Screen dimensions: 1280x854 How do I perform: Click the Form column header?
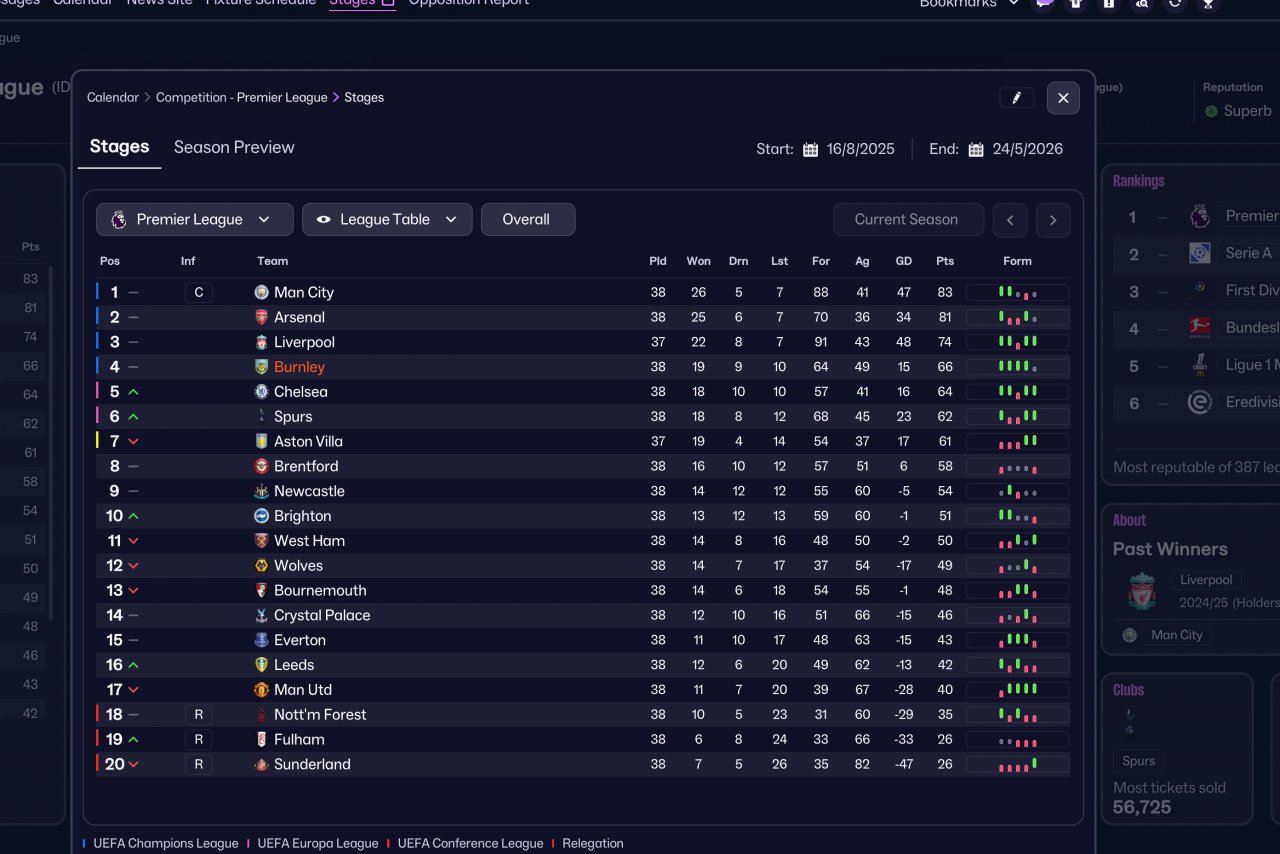pos(1017,261)
